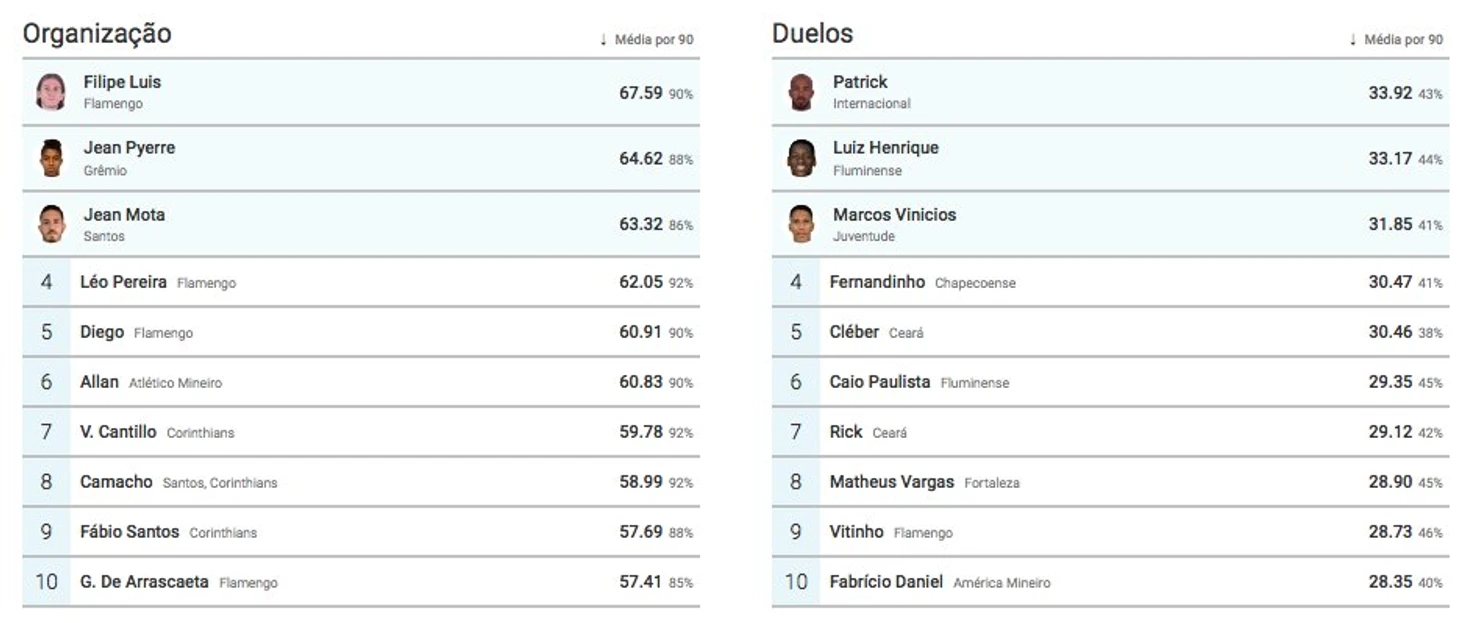Screen dimensions: 1460x623
Task: Sort Duelos by Média por 90
Action: [1396, 40]
